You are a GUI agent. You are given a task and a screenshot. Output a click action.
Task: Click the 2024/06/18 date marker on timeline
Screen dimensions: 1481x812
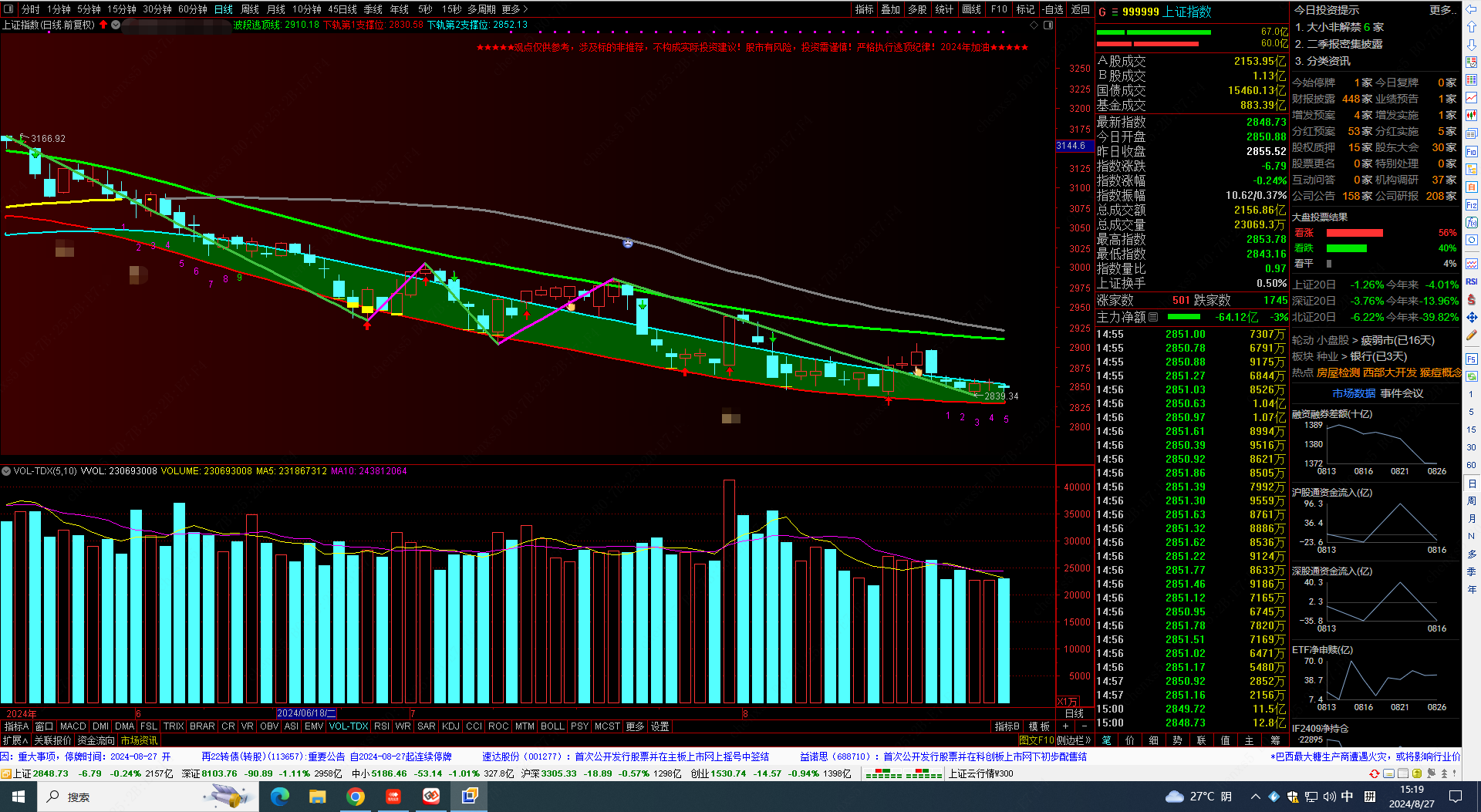(305, 713)
